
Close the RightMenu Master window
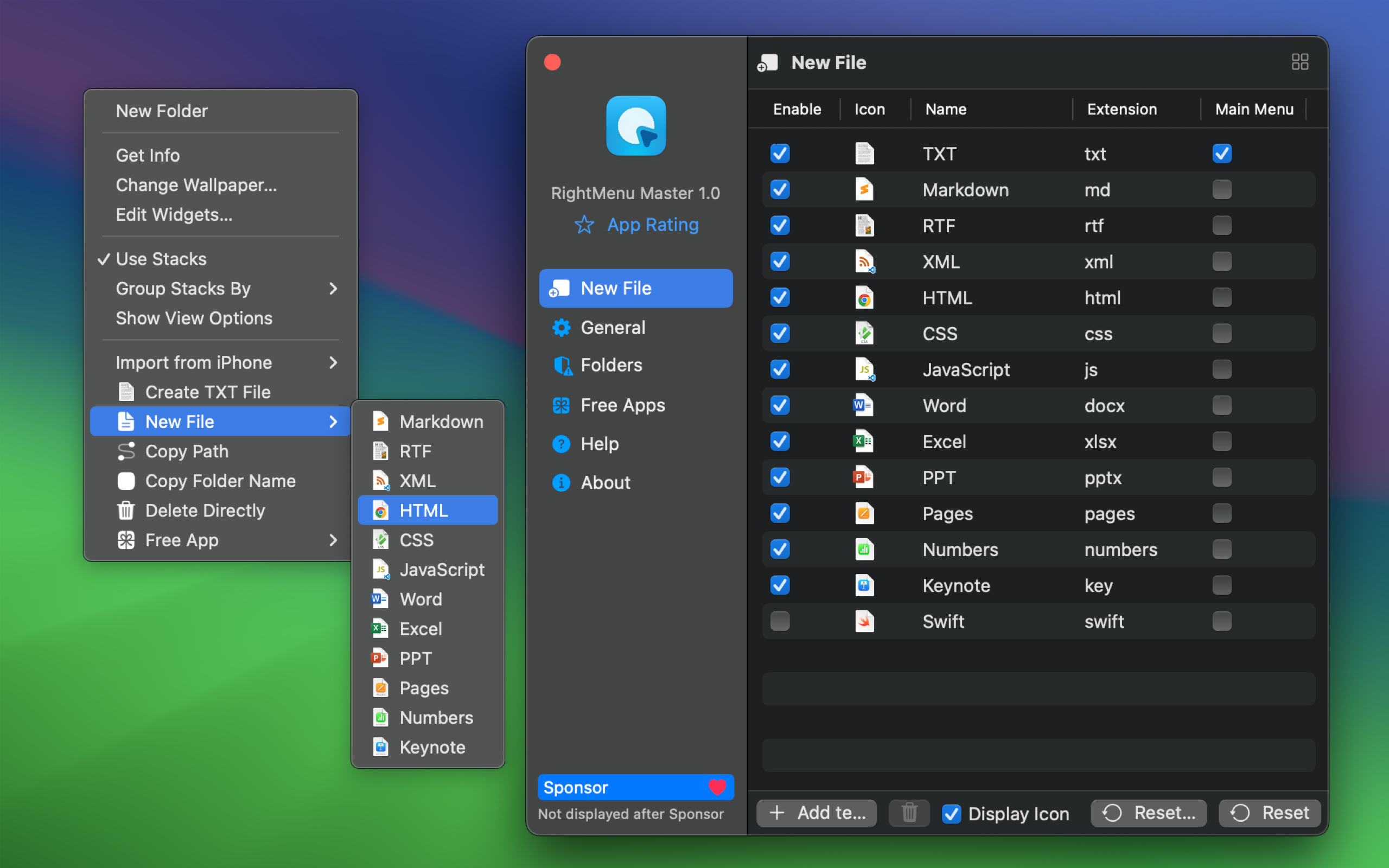552,62
